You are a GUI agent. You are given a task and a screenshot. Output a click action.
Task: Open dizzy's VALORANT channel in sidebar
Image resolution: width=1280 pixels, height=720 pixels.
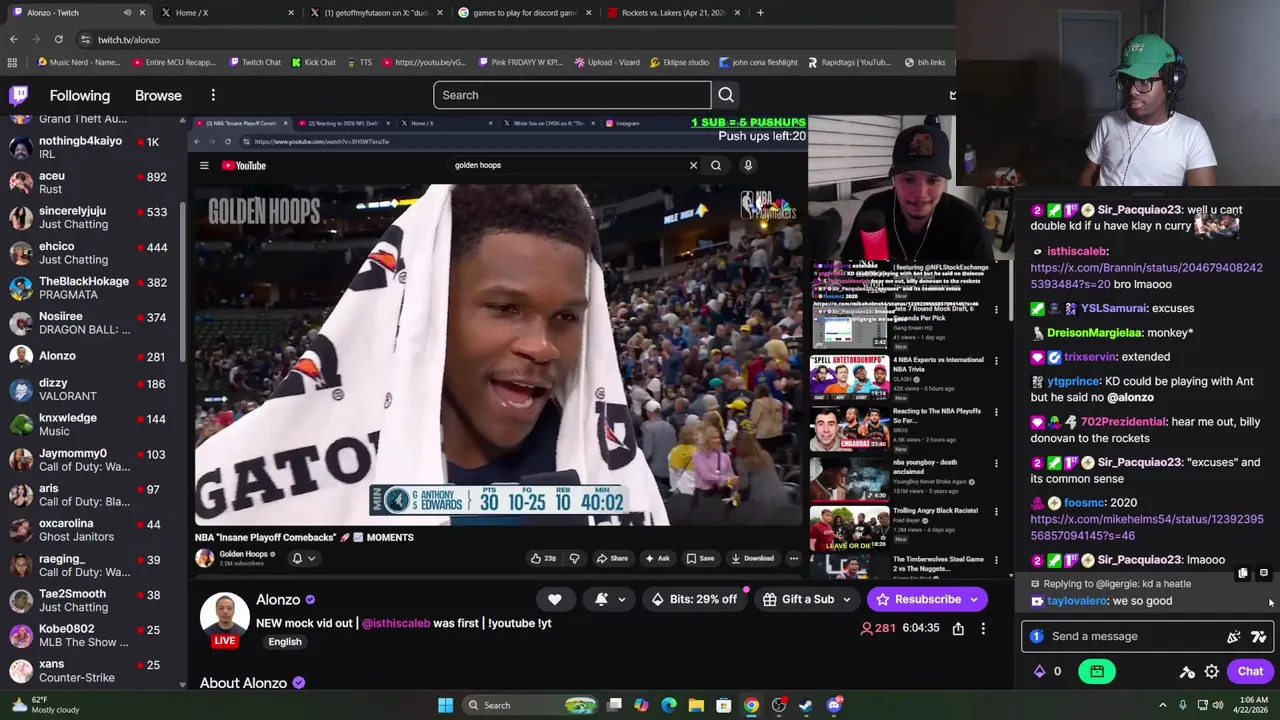pos(92,390)
